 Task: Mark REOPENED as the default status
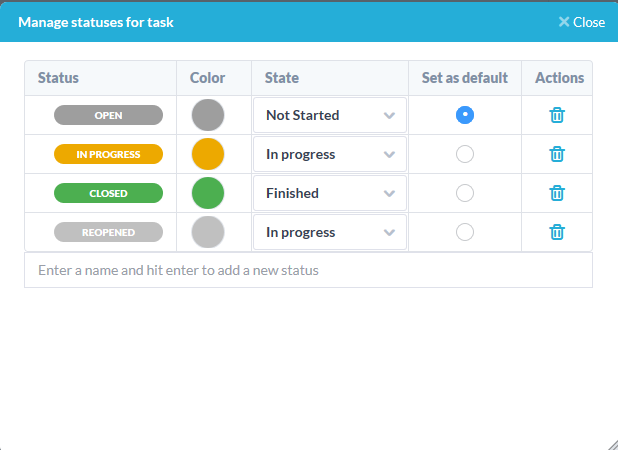coord(465,232)
